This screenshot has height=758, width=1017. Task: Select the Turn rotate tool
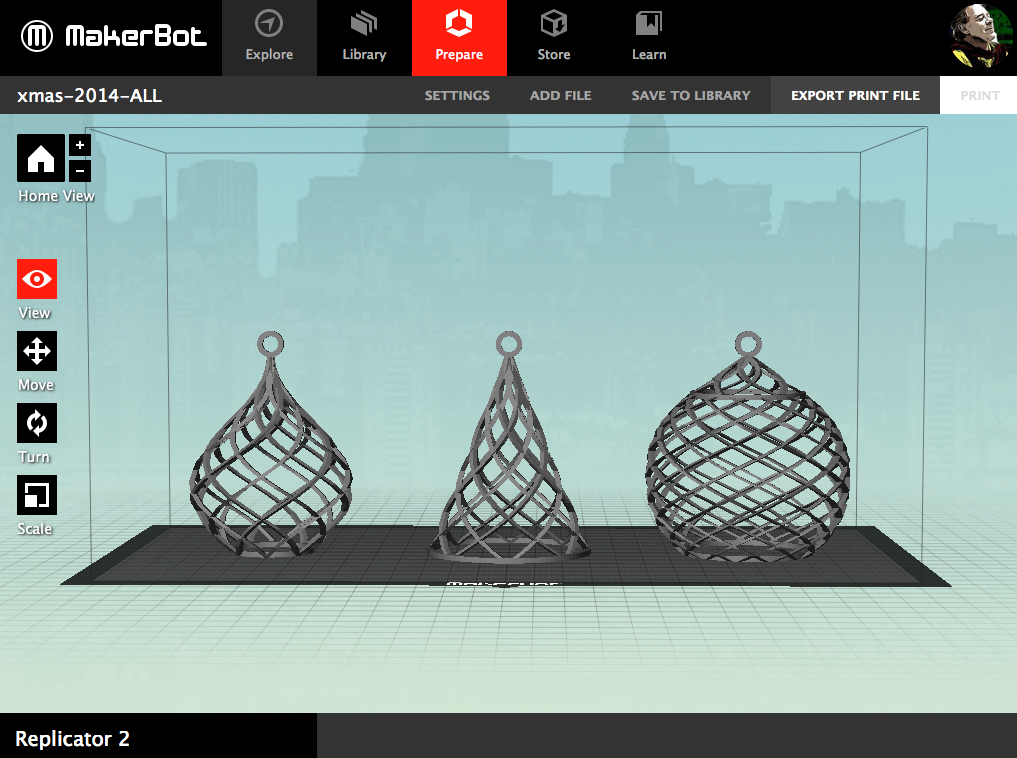point(37,423)
